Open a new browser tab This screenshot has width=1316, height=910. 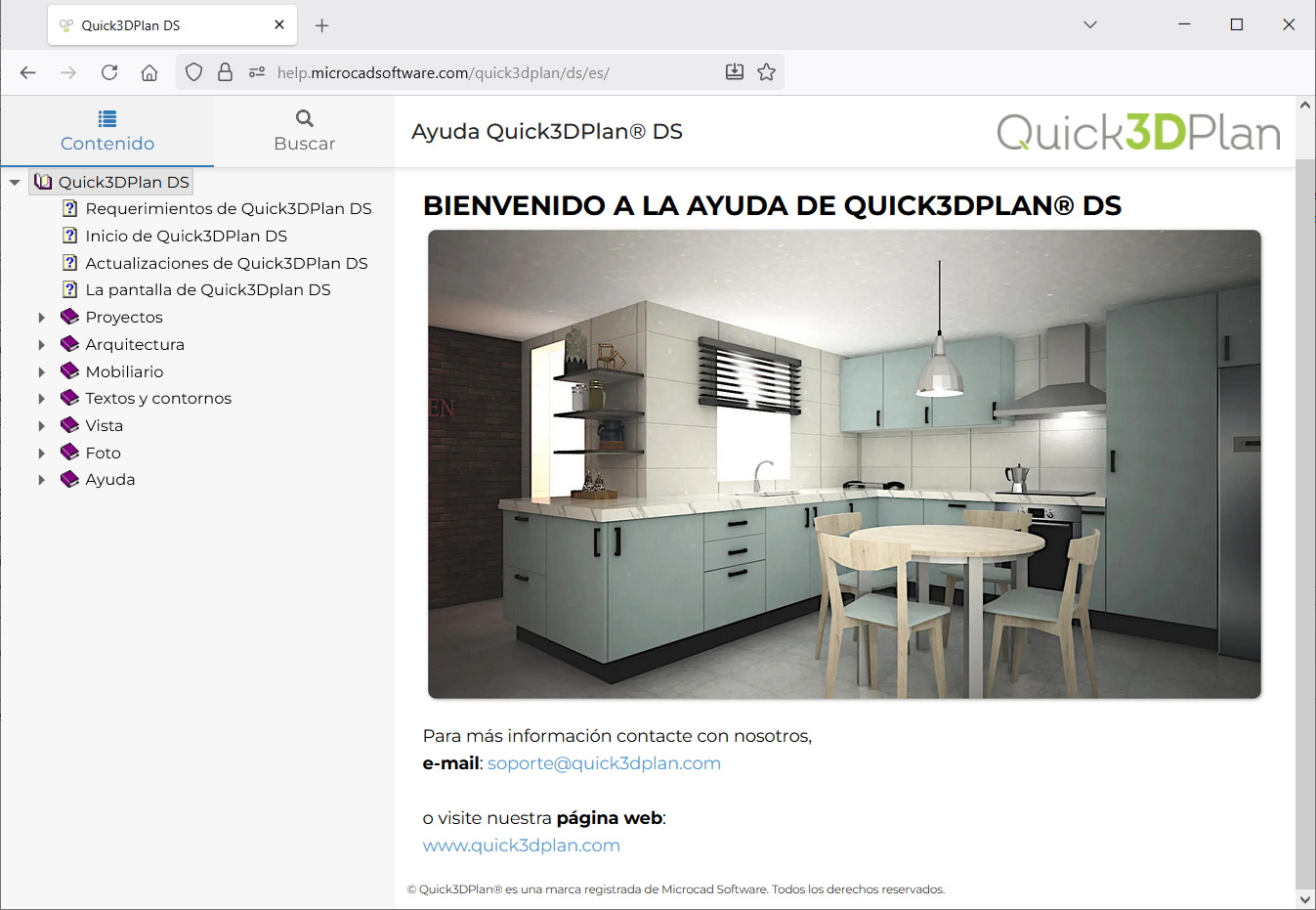(x=321, y=25)
